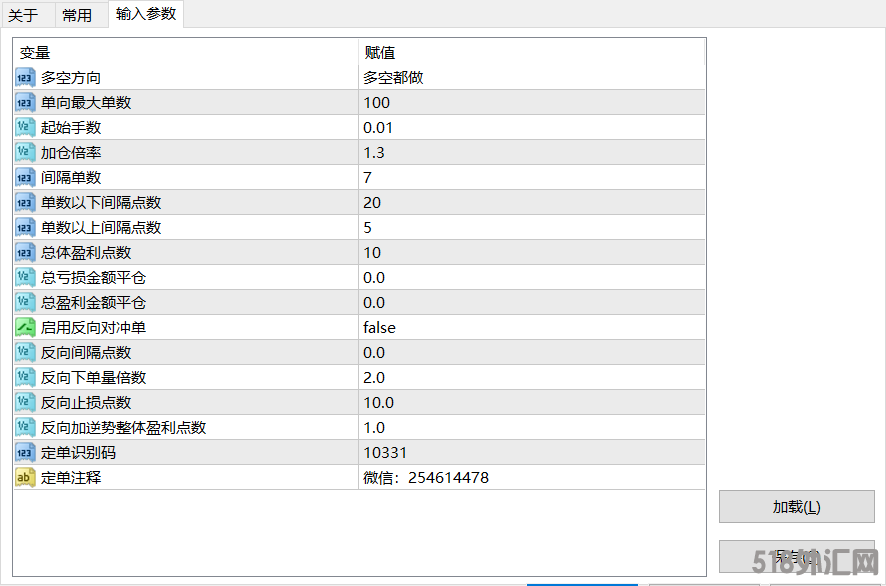886x586 pixels.
Task: Click the icon next to 定单识别码
Action: 26,453
